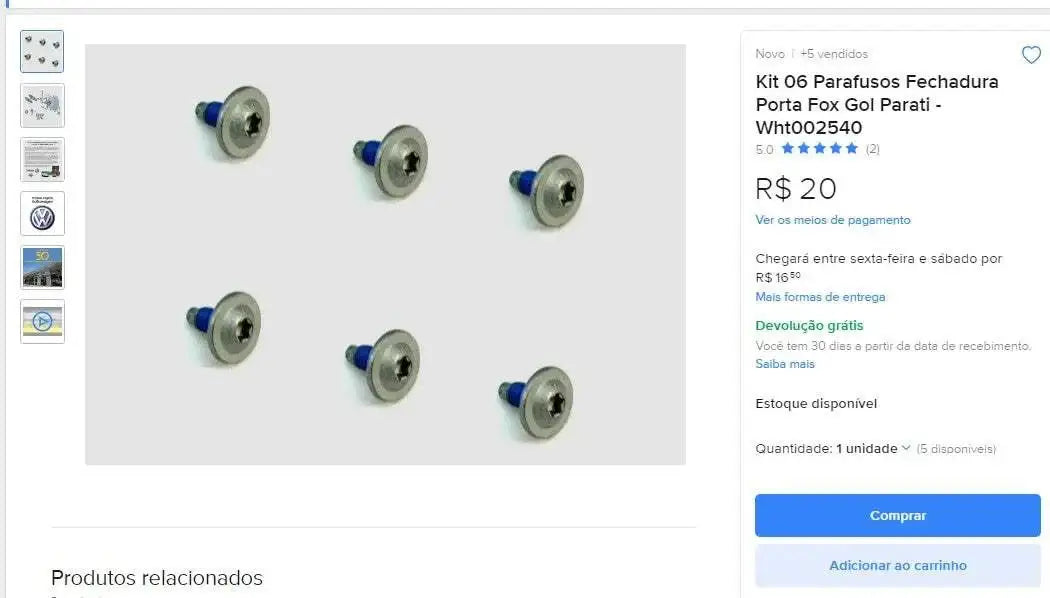Viewport: 1050px width, 598px height.
Task: Open Mais formas de entrega link
Action: click(820, 297)
